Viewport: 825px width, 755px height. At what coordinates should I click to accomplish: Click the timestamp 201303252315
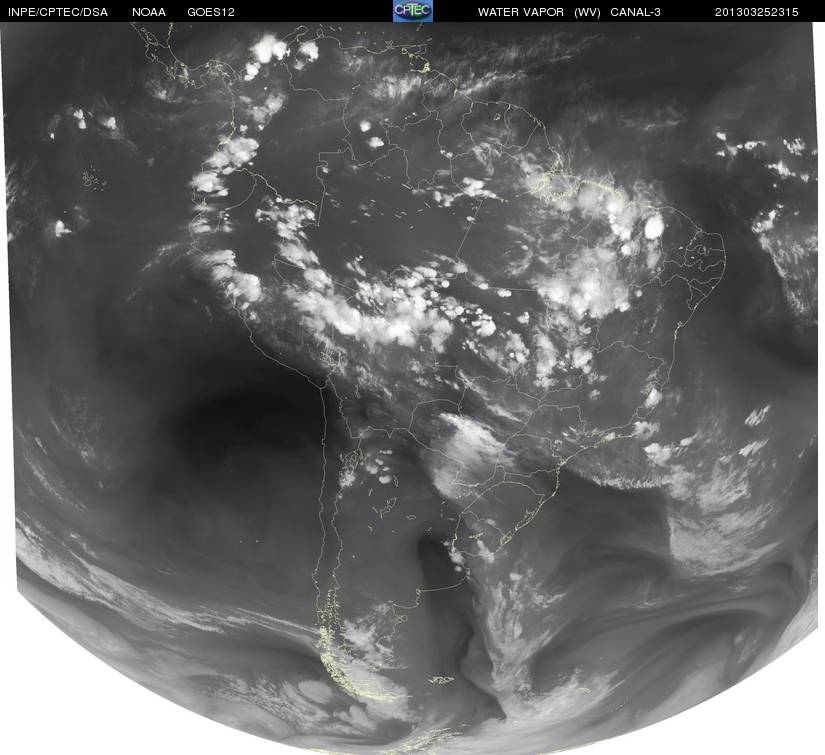[x=757, y=12]
